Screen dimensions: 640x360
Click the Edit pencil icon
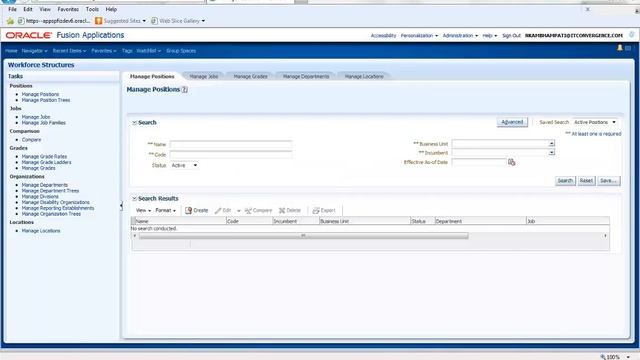(x=218, y=211)
